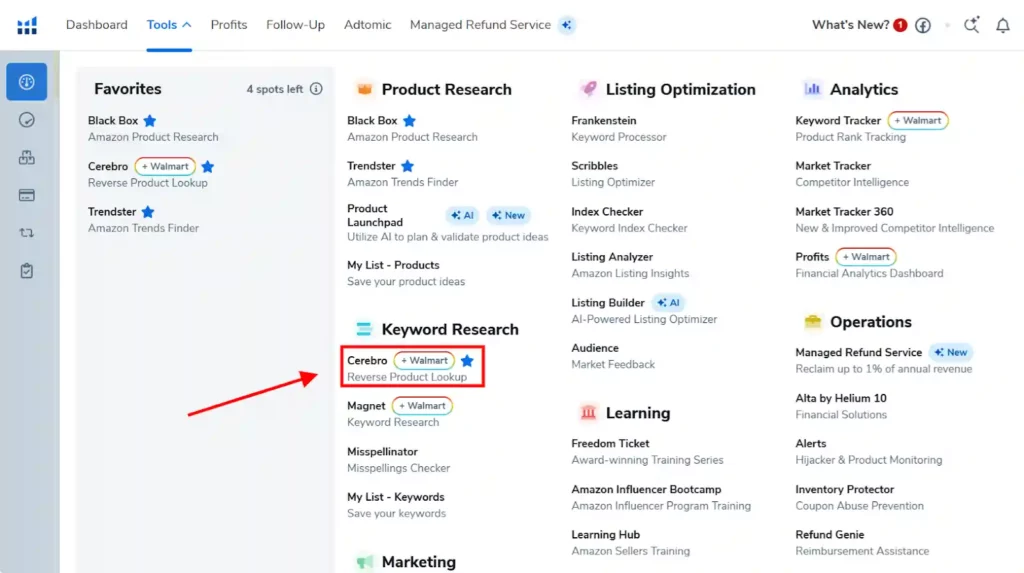
Task: Click the Product Research section icon
Action: pyautogui.click(x=364, y=89)
